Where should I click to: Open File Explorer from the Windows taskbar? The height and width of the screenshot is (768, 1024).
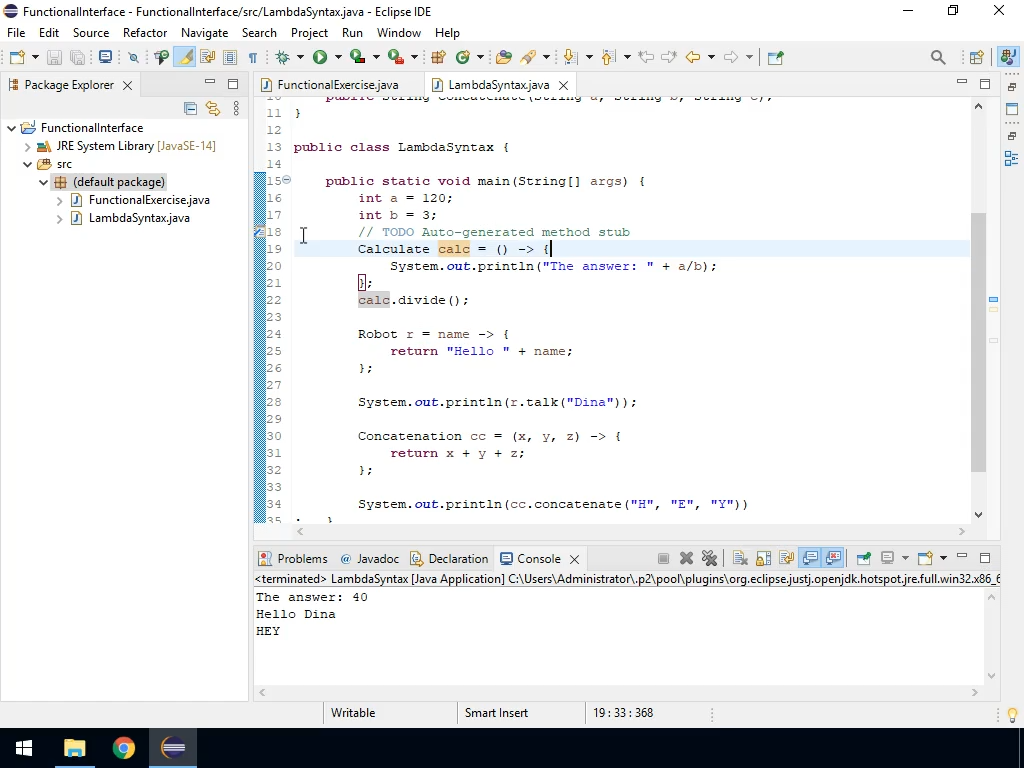pos(75,748)
